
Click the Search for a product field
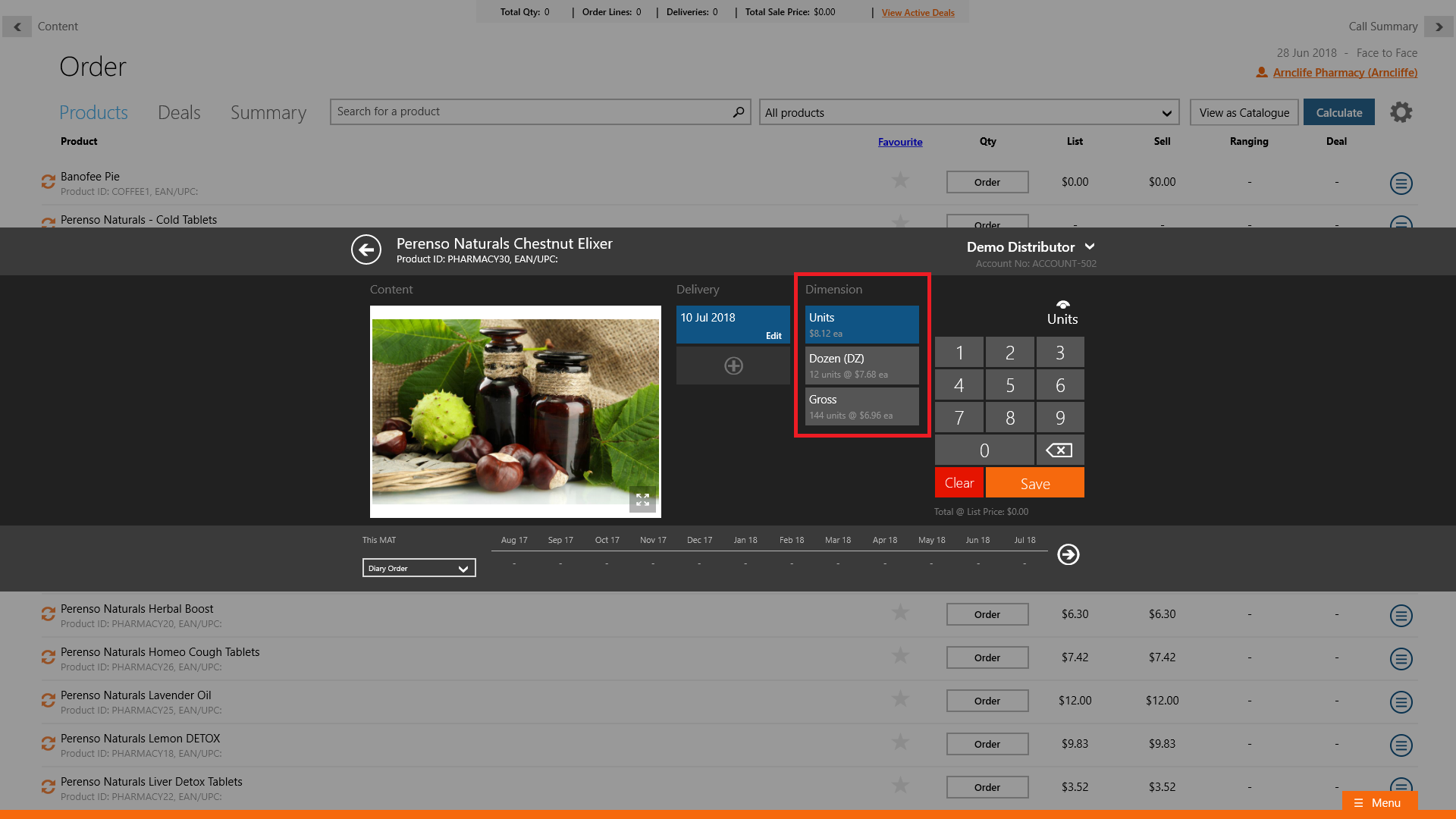[x=531, y=112]
